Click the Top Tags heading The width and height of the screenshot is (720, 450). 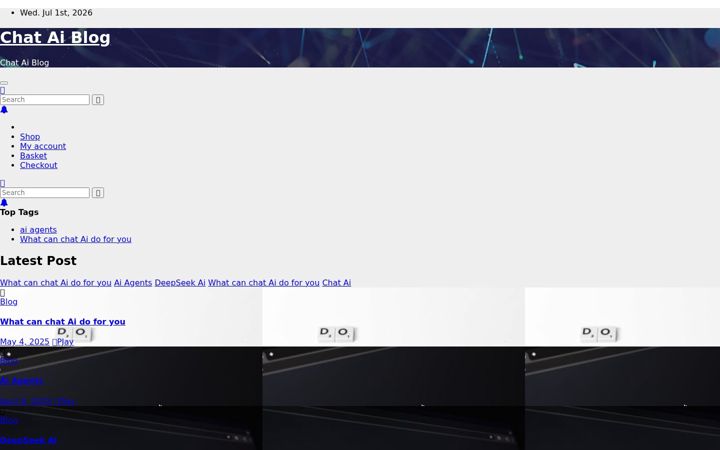point(19,212)
